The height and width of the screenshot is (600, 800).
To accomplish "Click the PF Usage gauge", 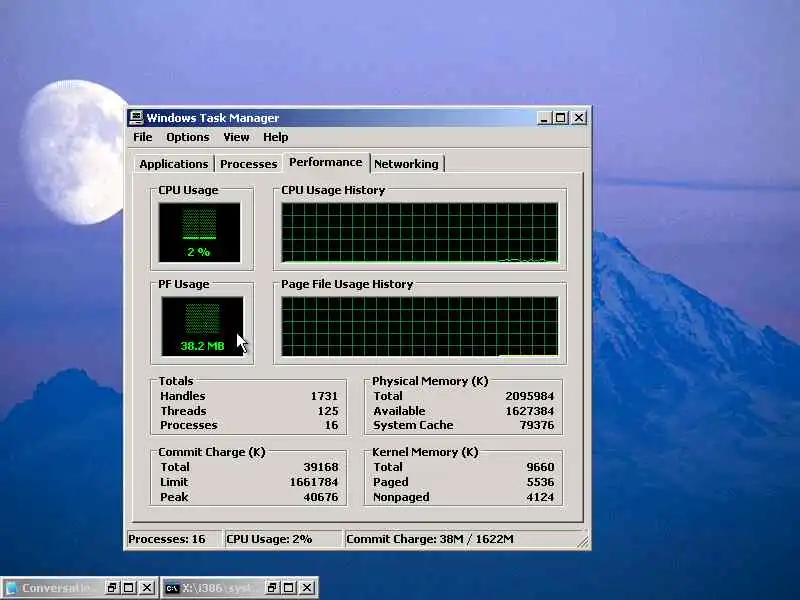I will (202, 327).
